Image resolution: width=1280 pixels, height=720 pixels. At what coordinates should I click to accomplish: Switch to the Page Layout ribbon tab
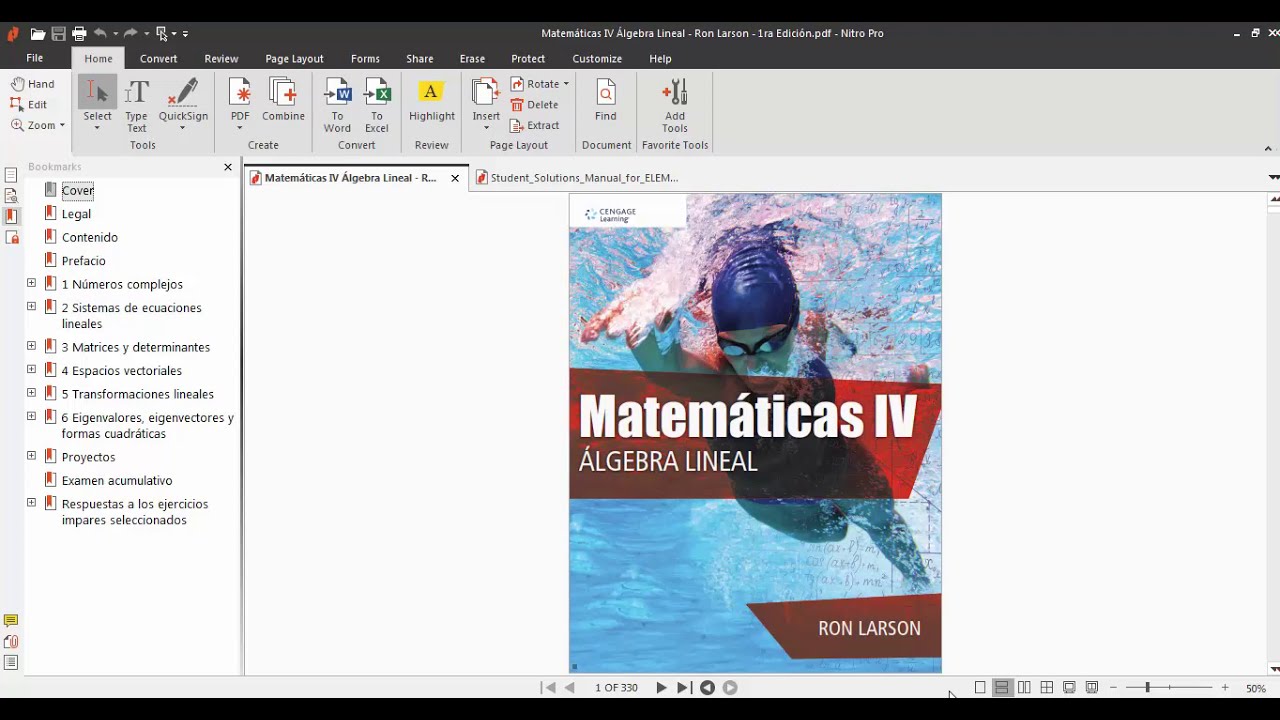(x=294, y=59)
